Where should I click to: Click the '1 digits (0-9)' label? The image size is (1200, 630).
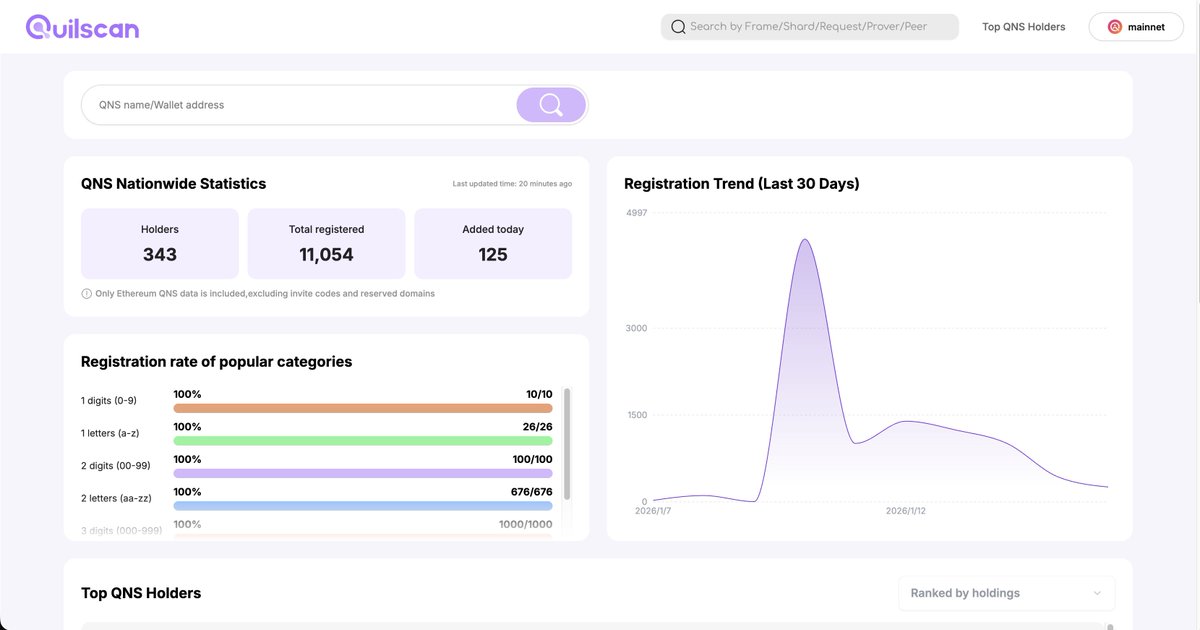(109, 401)
